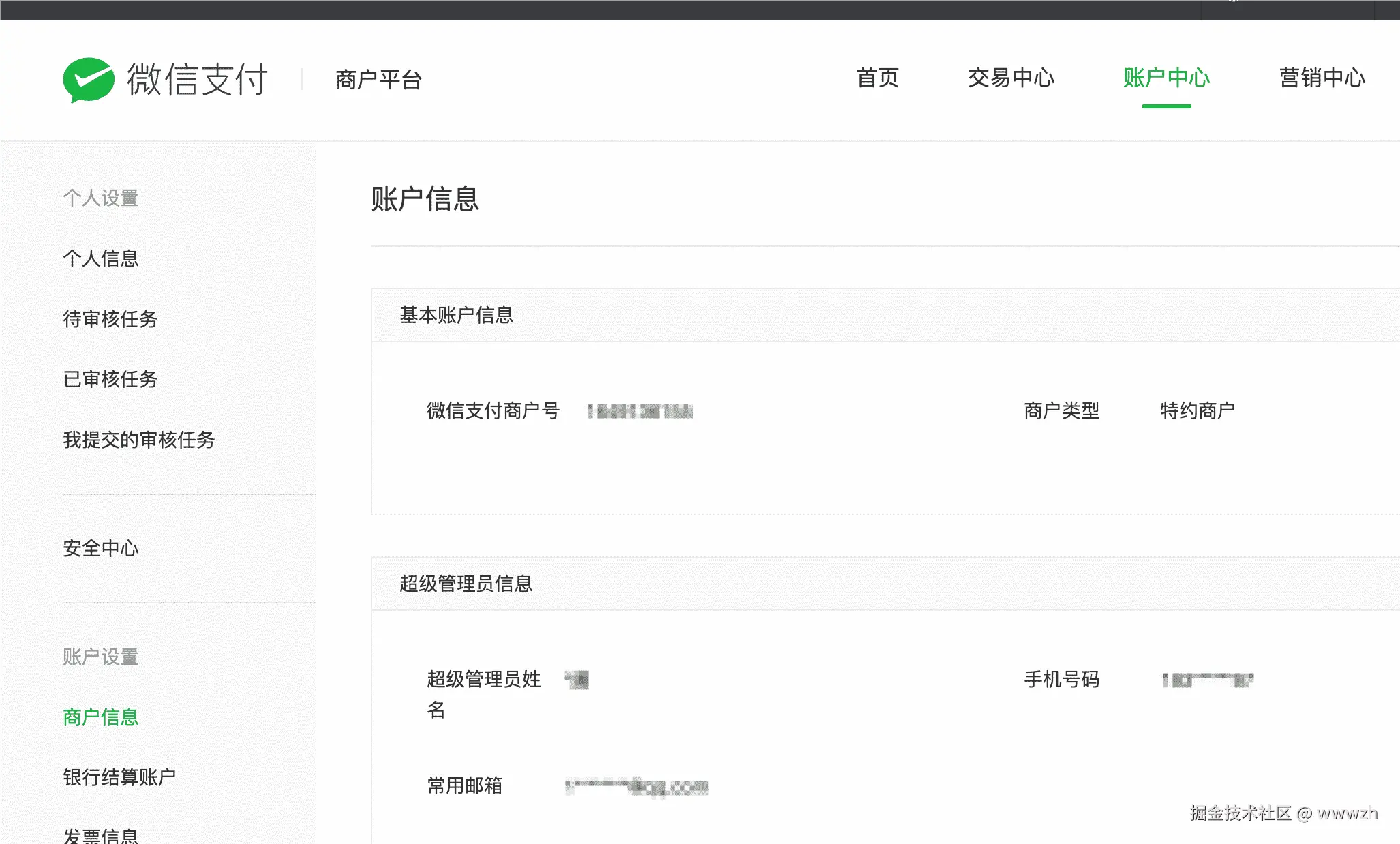This screenshot has height=844, width=1400.
Task: Switch to the 首页 navigation tab
Action: coord(879,78)
